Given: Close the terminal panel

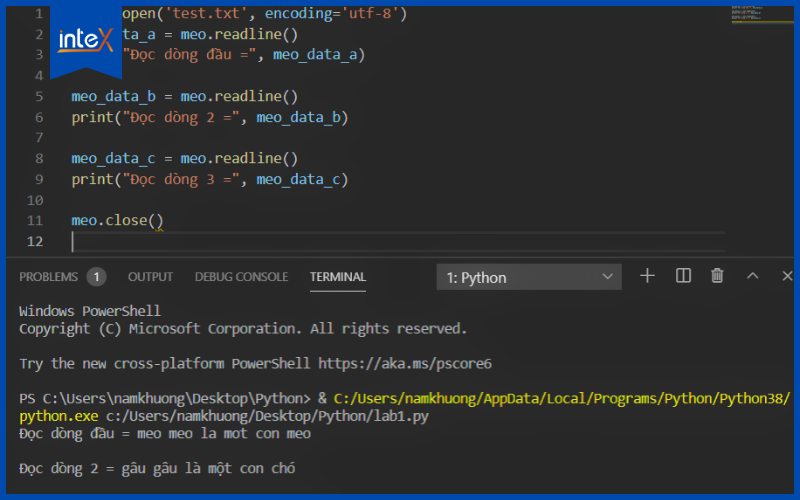Looking at the screenshot, I should (787, 276).
